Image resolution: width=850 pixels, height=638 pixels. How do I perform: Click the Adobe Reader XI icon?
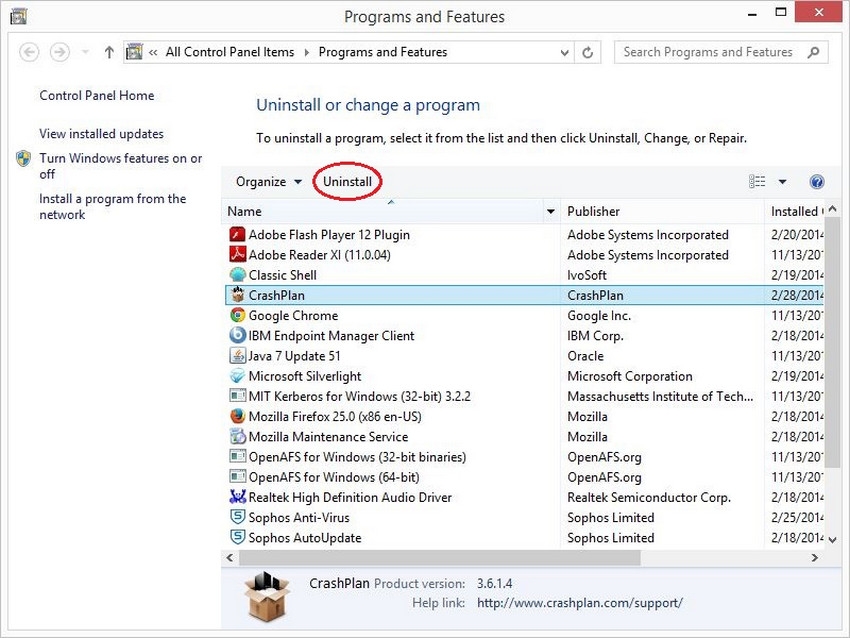pyautogui.click(x=237, y=254)
